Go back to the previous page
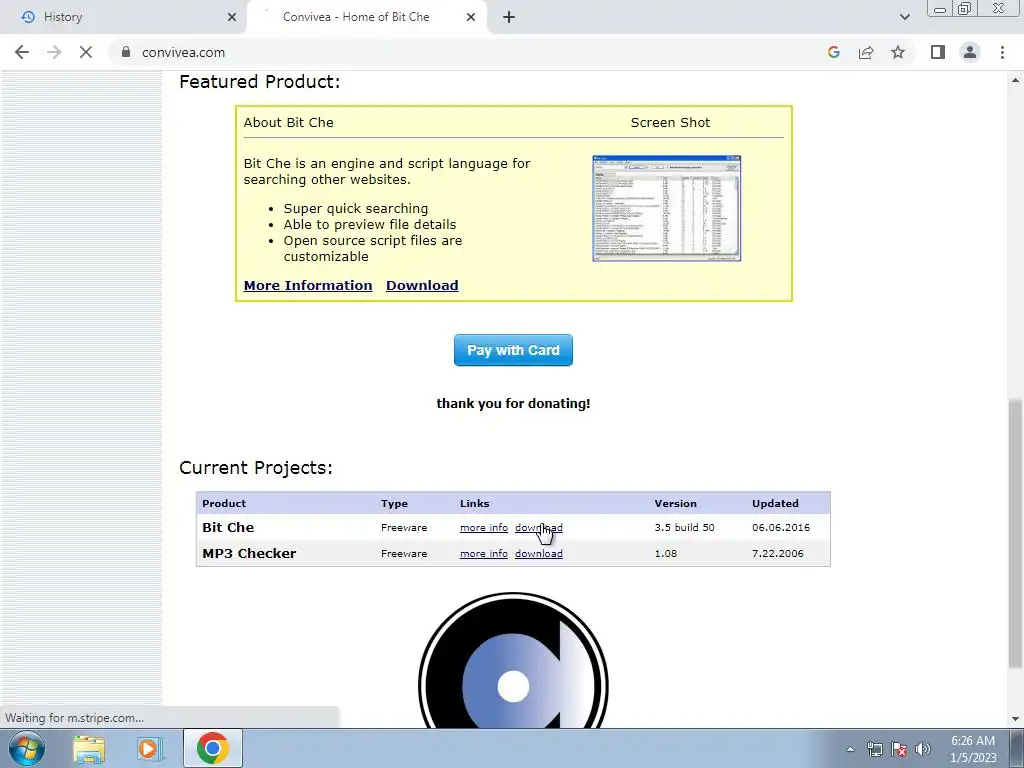 click(22, 52)
